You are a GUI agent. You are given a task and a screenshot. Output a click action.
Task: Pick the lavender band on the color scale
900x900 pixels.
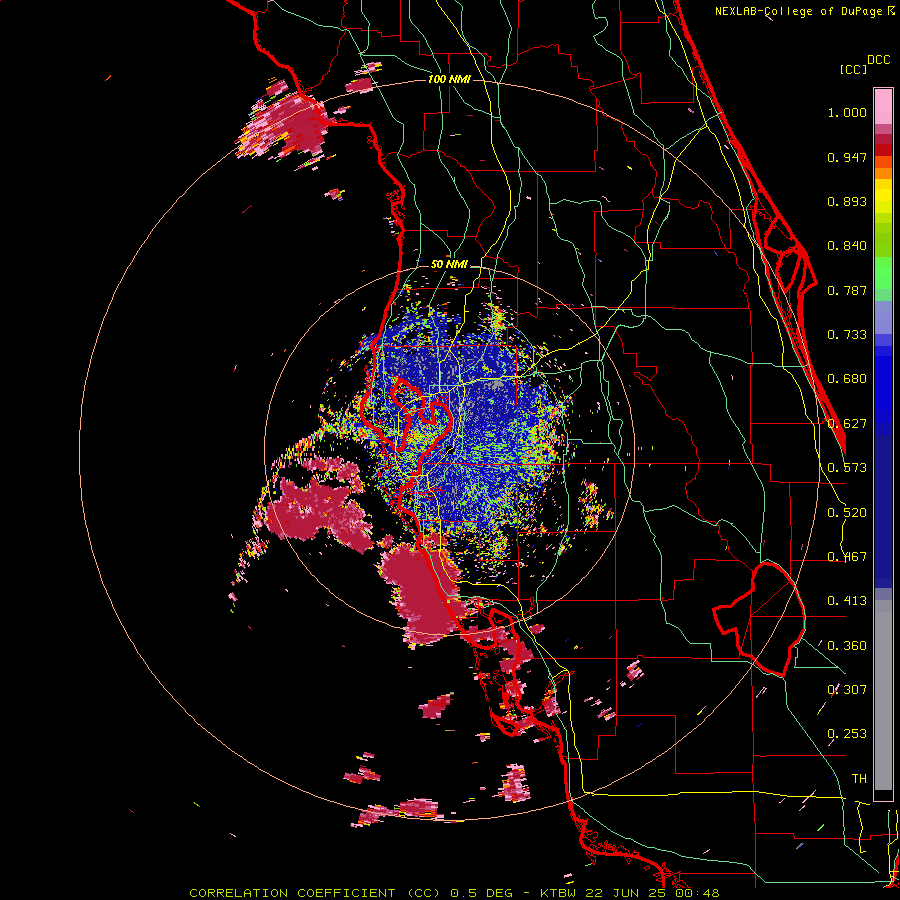[883, 319]
